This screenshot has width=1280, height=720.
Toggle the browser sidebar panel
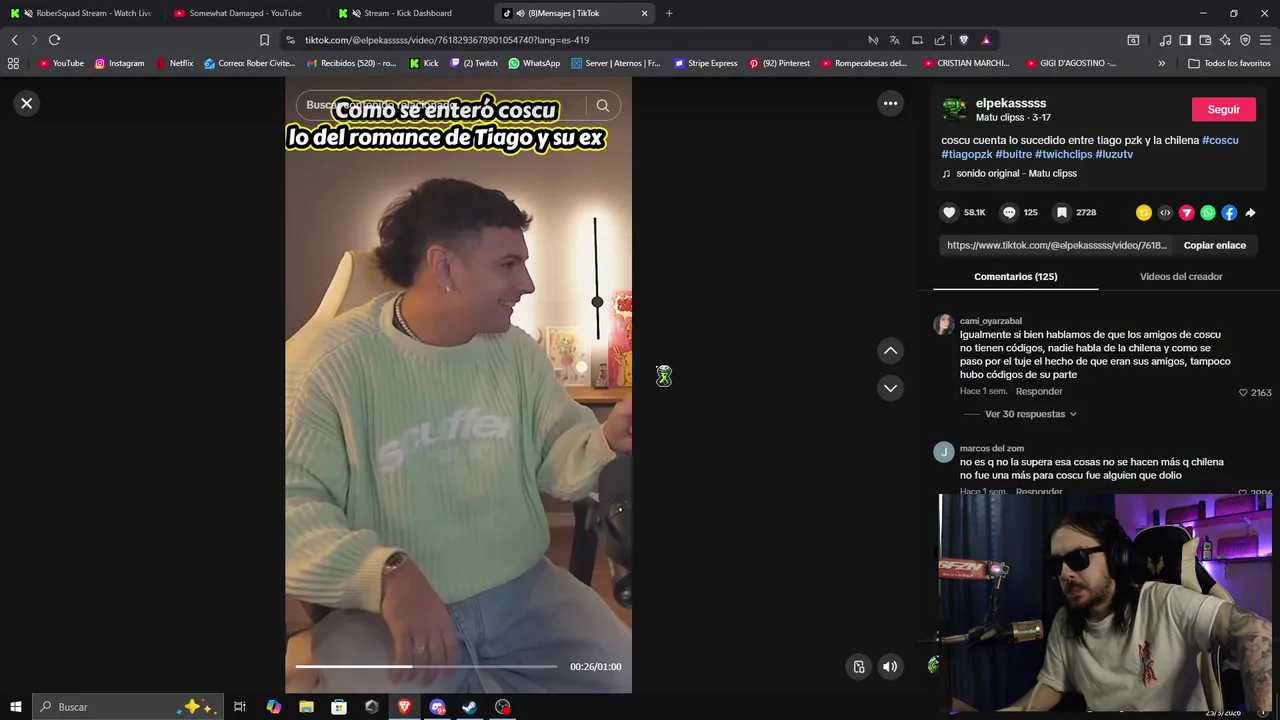[x=1185, y=40]
